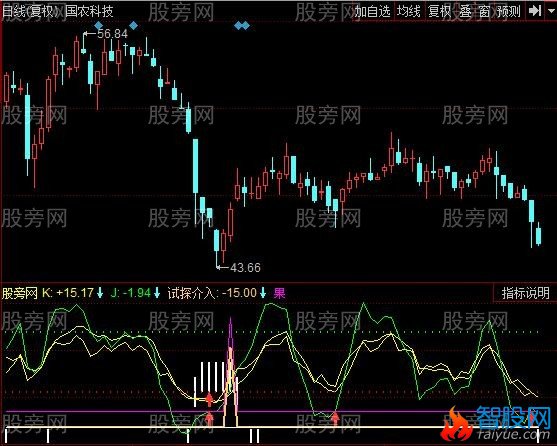Viewport: 557px width, 446px height.
Task: Open the 窗 window option
Action: point(485,12)
